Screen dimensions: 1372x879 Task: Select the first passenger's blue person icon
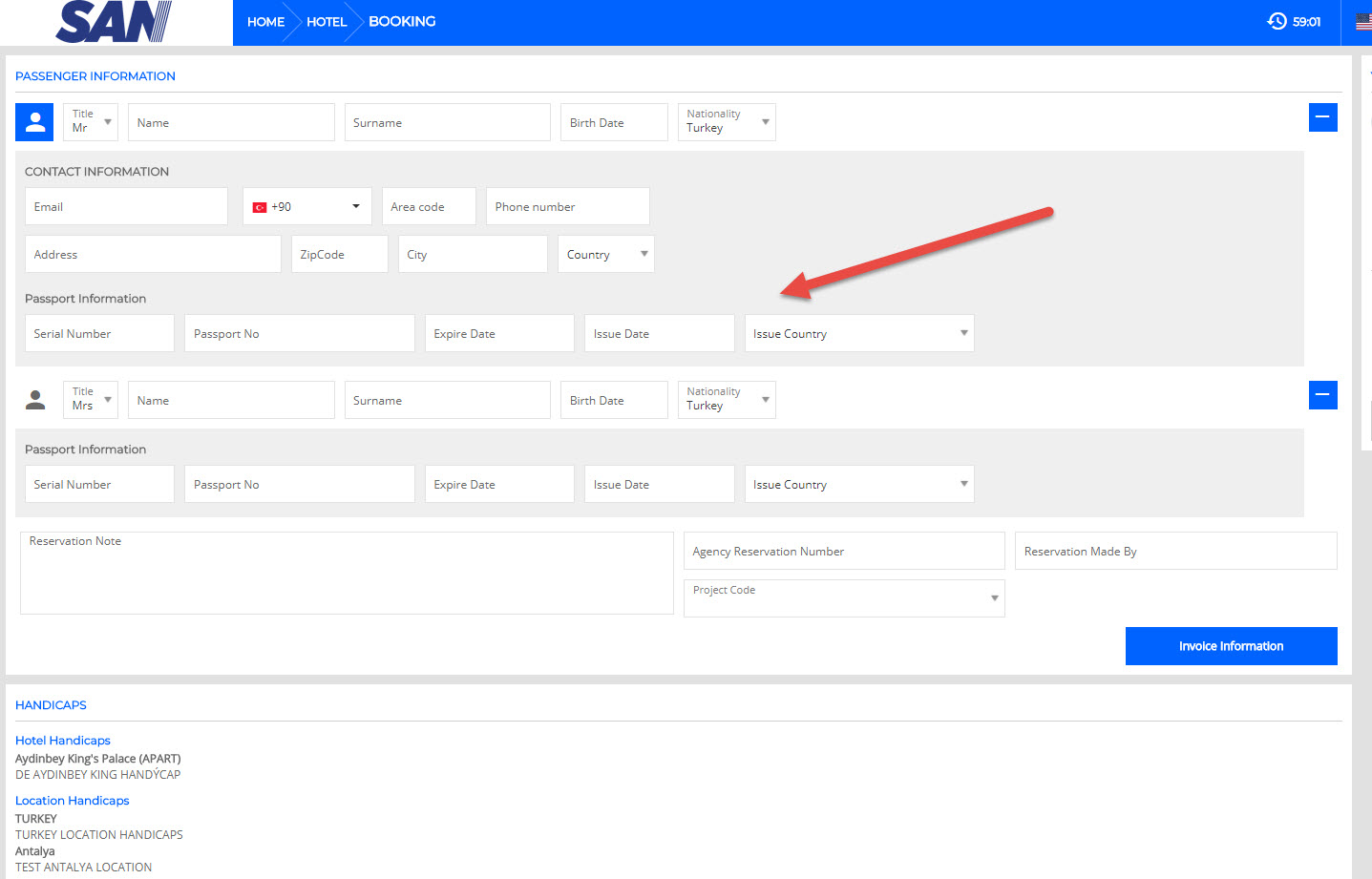(x=34, y=122)
